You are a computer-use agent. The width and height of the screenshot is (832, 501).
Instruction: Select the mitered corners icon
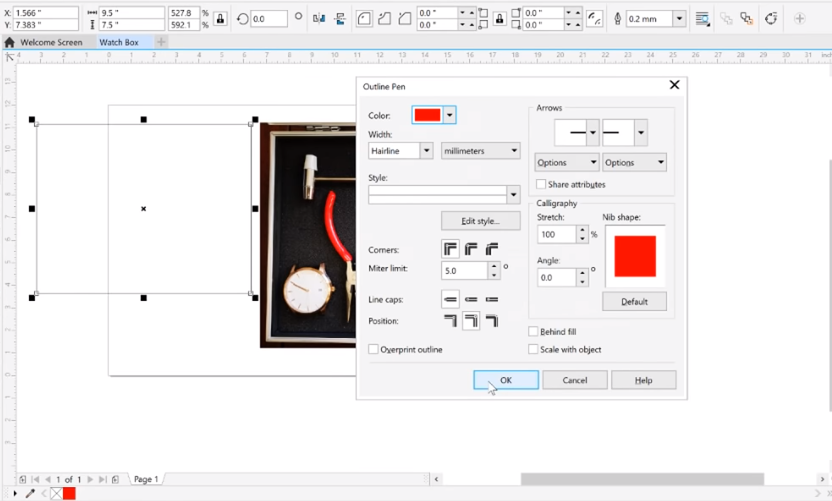450,249
